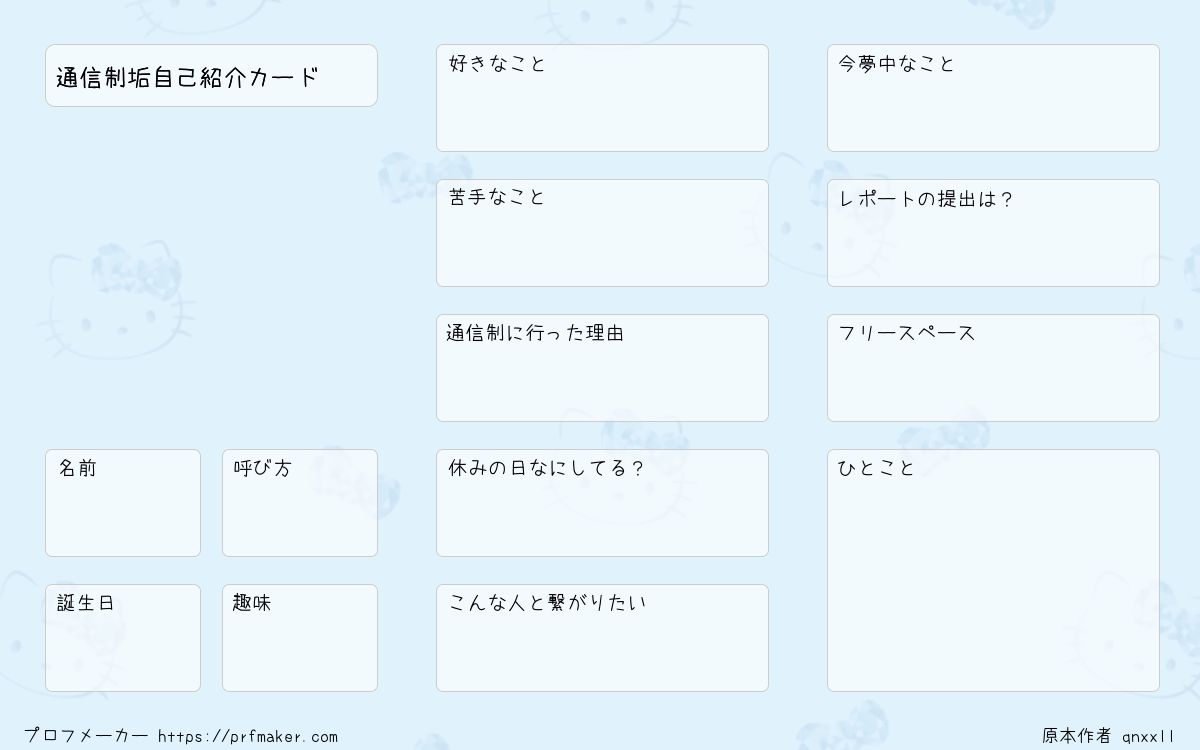
Task: Select the large ひとこと box
Action: click(993, 570)
